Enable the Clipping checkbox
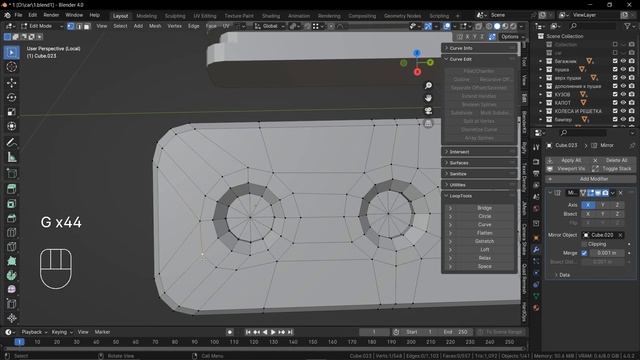This screenshot has height=360, width=640. click(584, 244)
